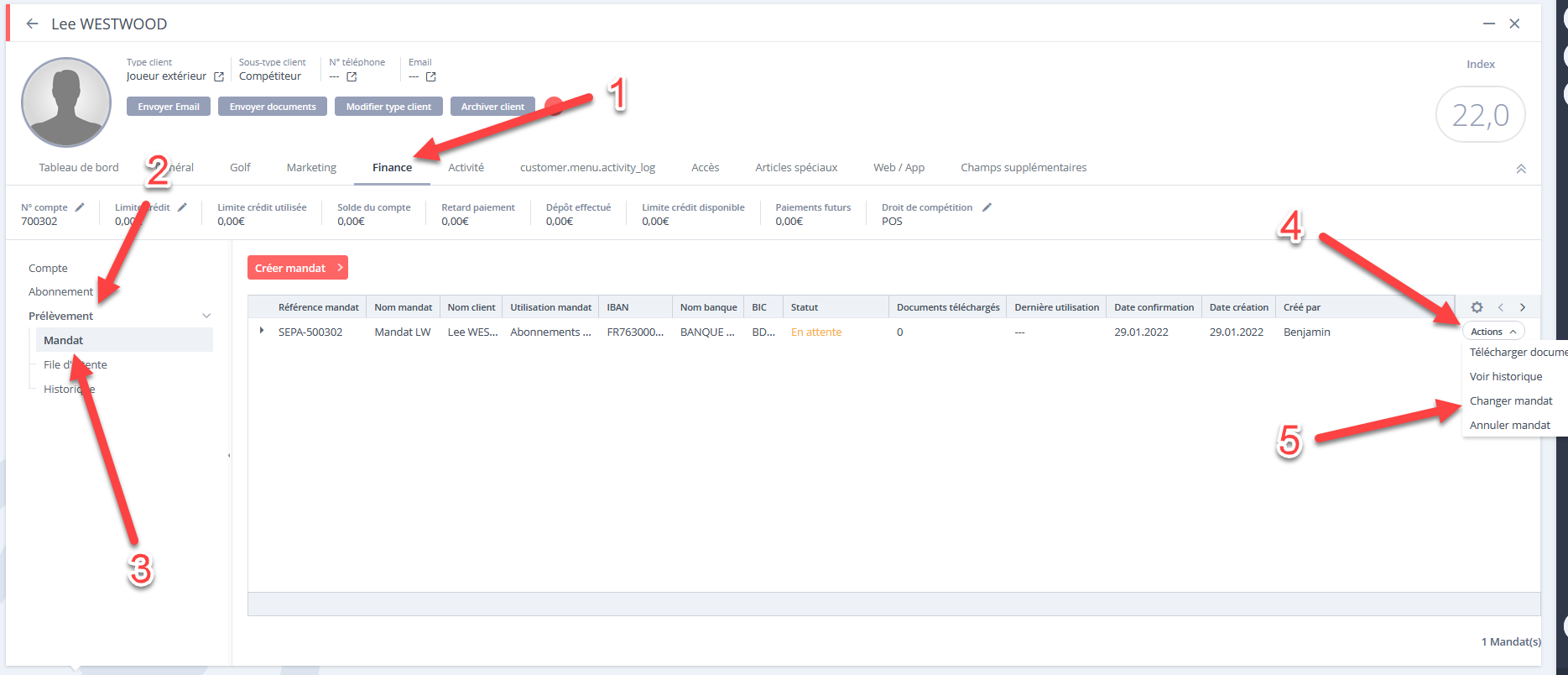Open the Activité tab
1568x675 pixels.
point(466,167)
